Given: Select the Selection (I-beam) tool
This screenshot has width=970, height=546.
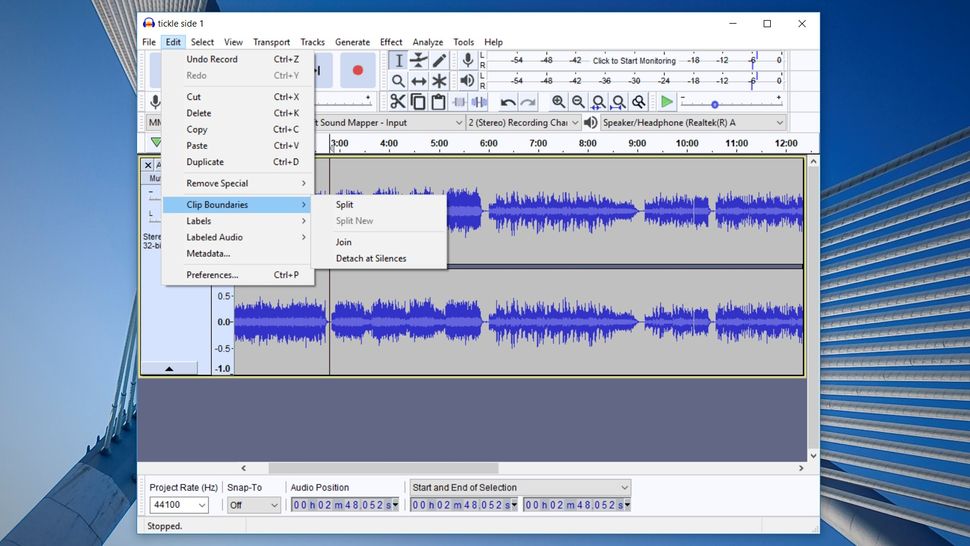Looking at the screenshot, I should coord(398,61).
